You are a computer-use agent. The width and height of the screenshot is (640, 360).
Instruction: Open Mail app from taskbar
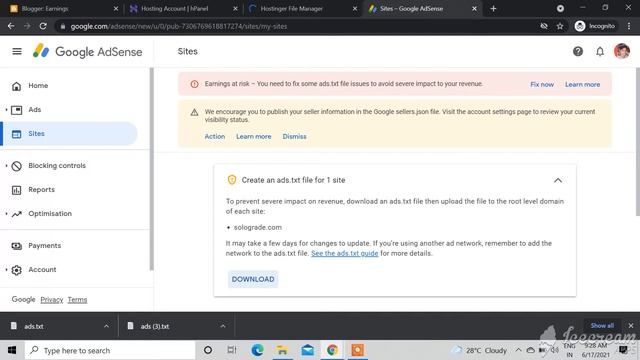pos(307,350)
